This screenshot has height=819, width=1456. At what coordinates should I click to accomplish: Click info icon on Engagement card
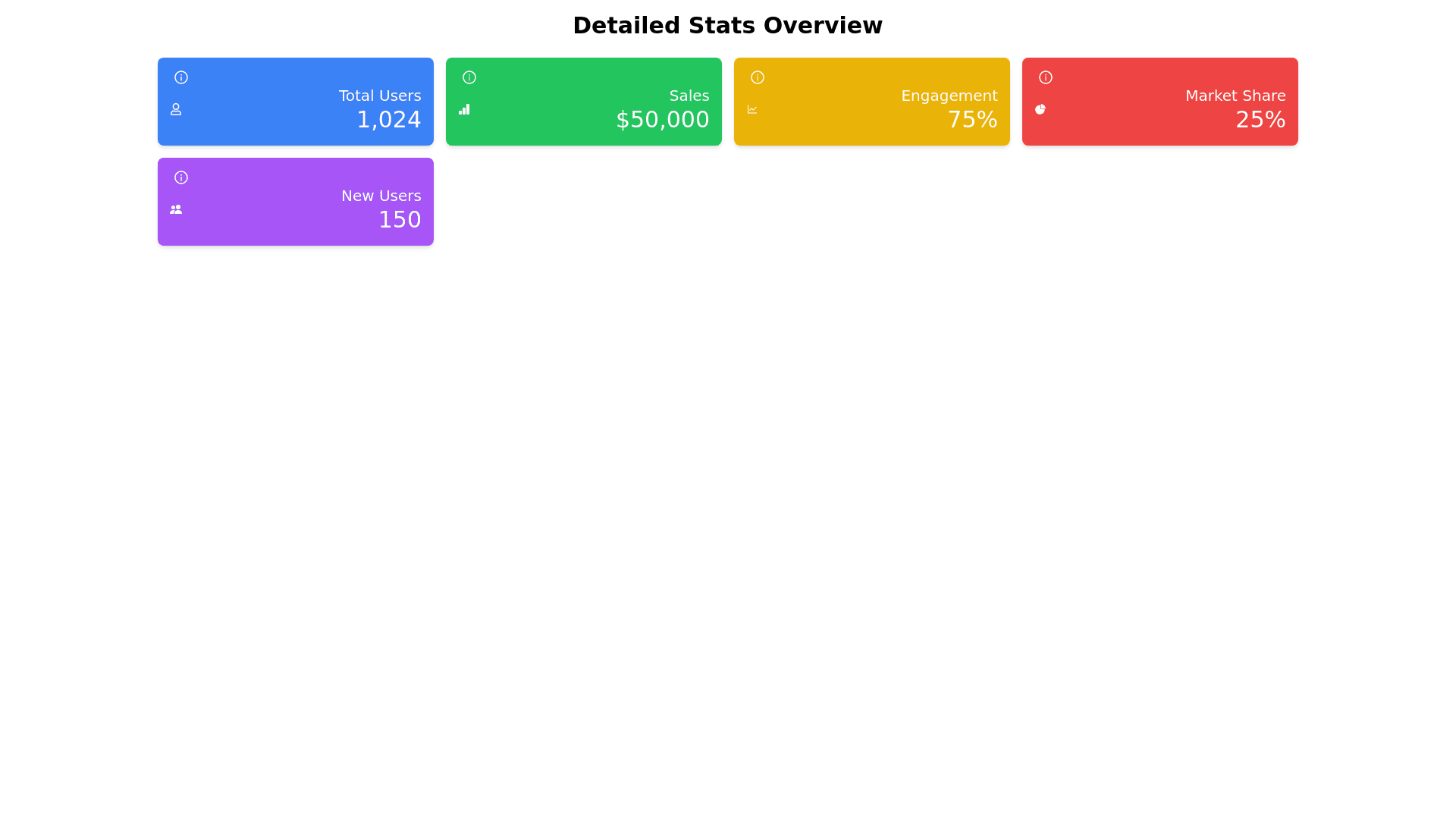pos(757,77)
